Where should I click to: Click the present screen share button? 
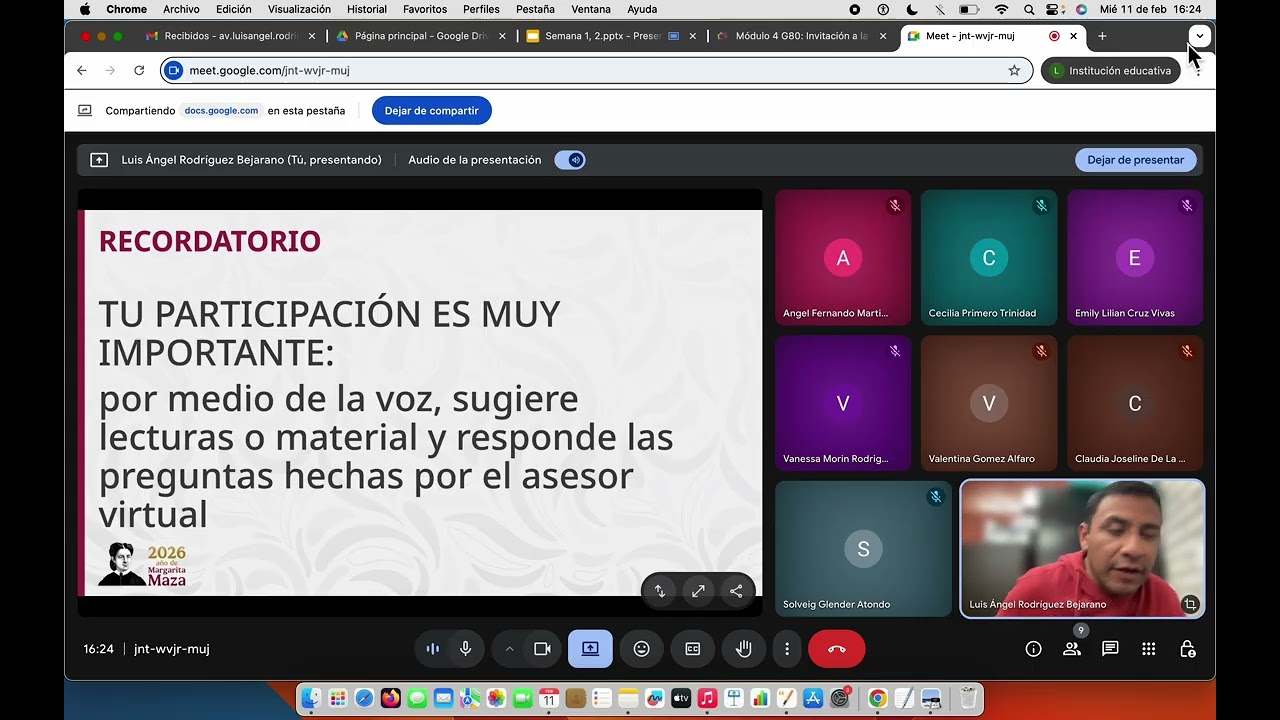point(590,649)
